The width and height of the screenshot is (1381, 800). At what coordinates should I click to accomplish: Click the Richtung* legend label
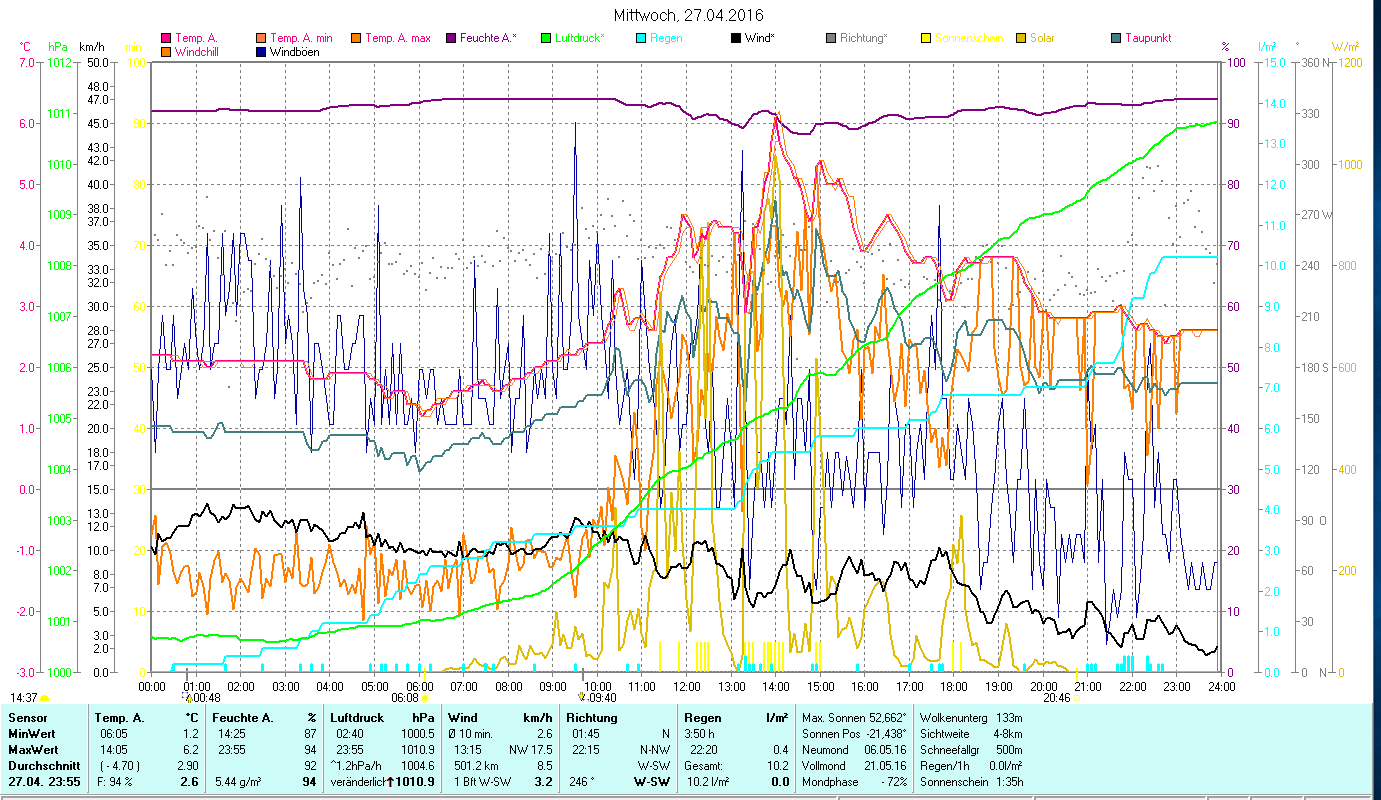[x=864, y=38]
